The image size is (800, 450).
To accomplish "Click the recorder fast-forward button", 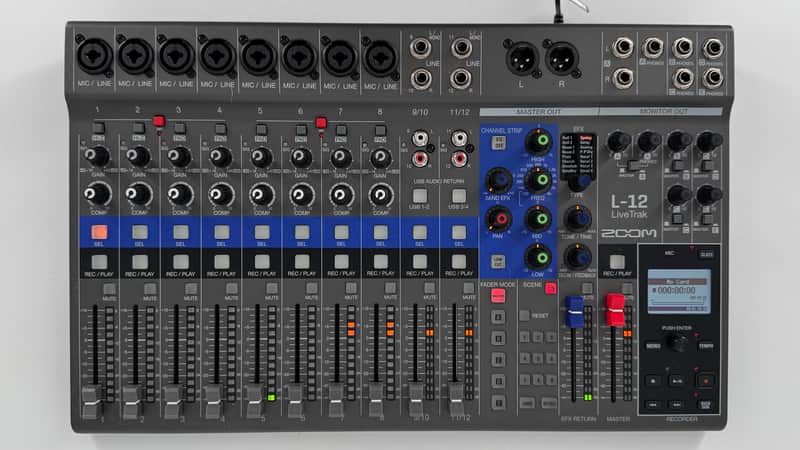I will pos(677,405).
